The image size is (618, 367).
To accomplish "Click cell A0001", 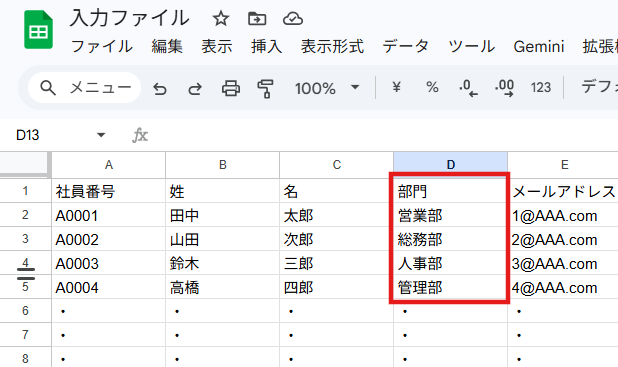I will click(x=109, y=215).
